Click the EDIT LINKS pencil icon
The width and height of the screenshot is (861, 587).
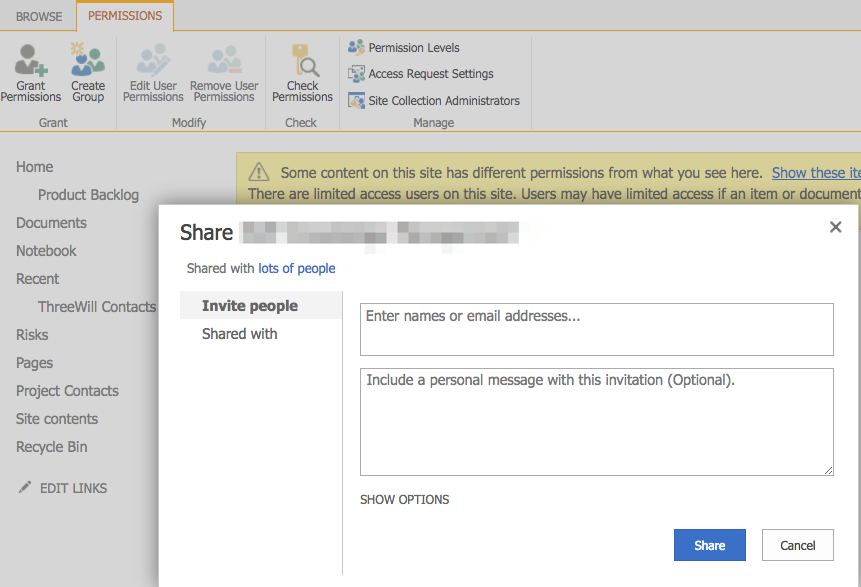25,487
